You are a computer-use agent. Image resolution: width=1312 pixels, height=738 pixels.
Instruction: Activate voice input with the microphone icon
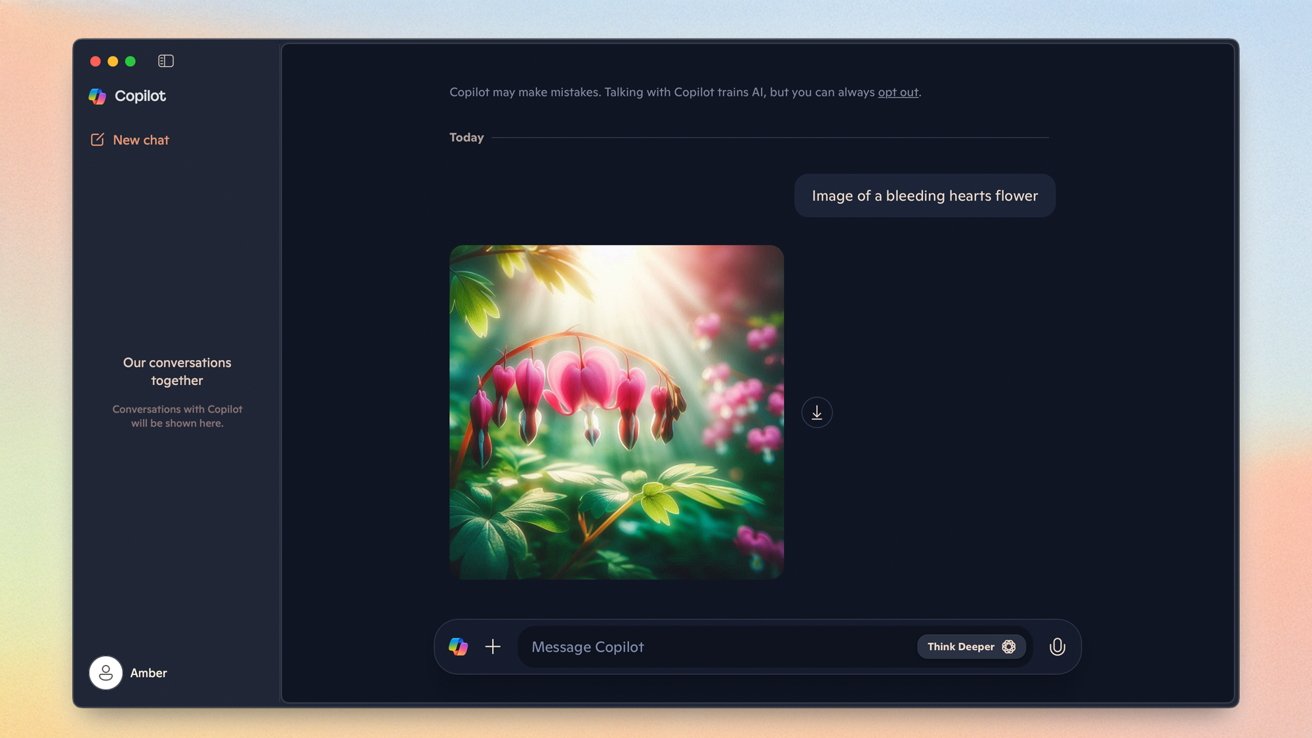point(1057,646)
